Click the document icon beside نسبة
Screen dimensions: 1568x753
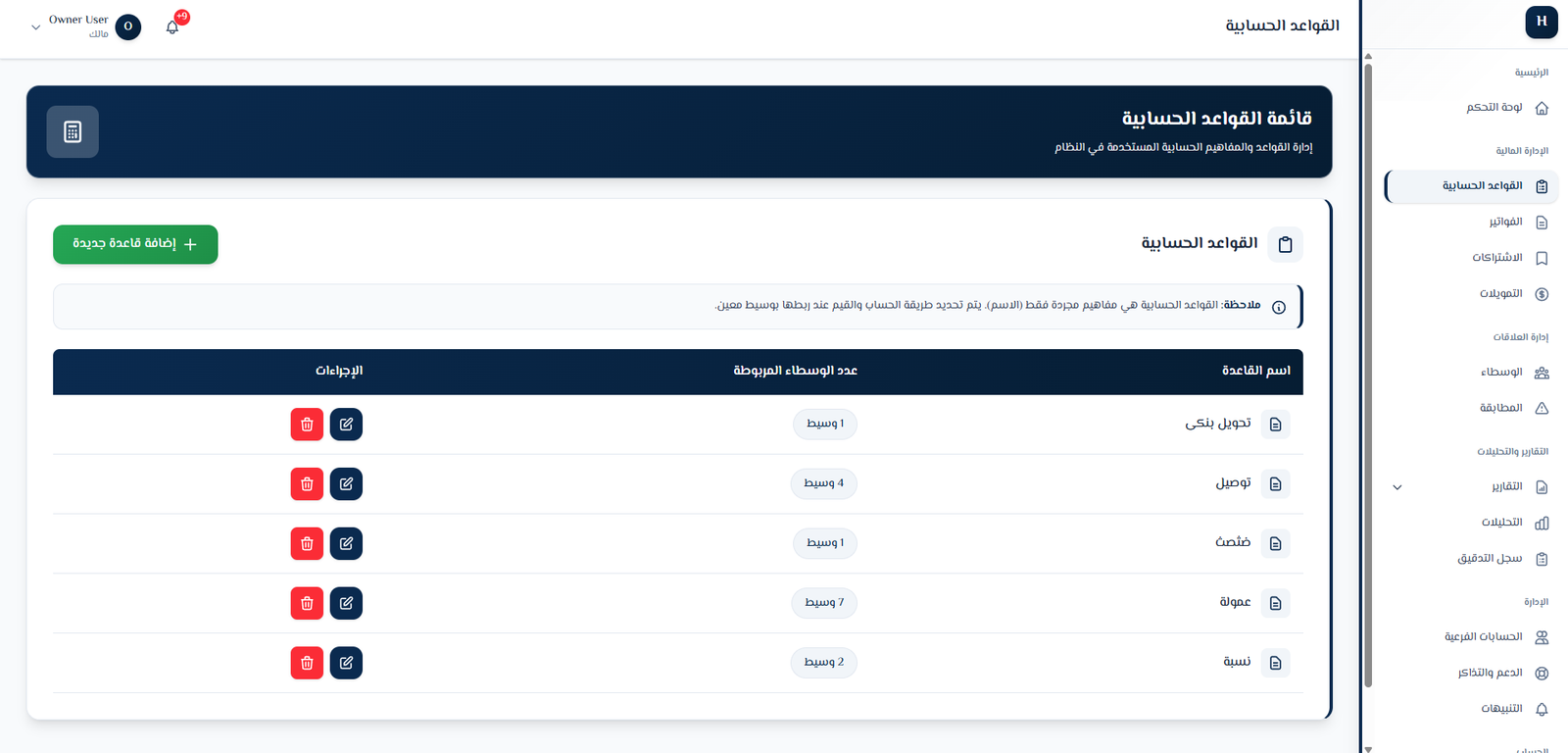[1275, 663]
